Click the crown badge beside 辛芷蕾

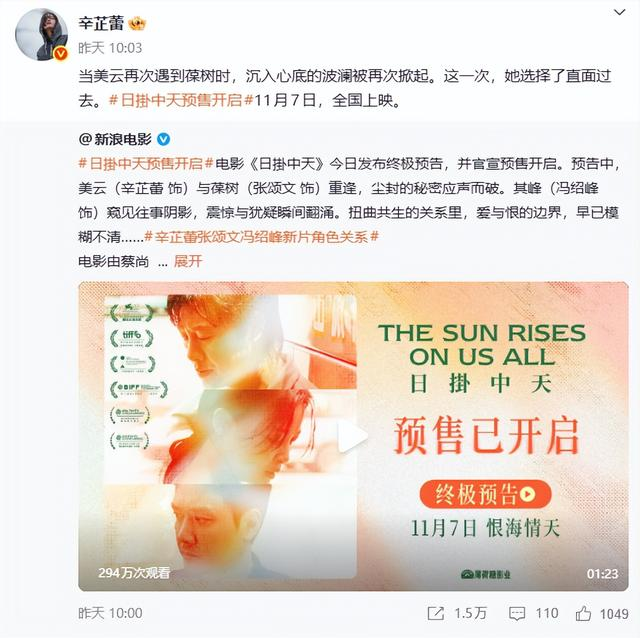[x=137, y=23]
